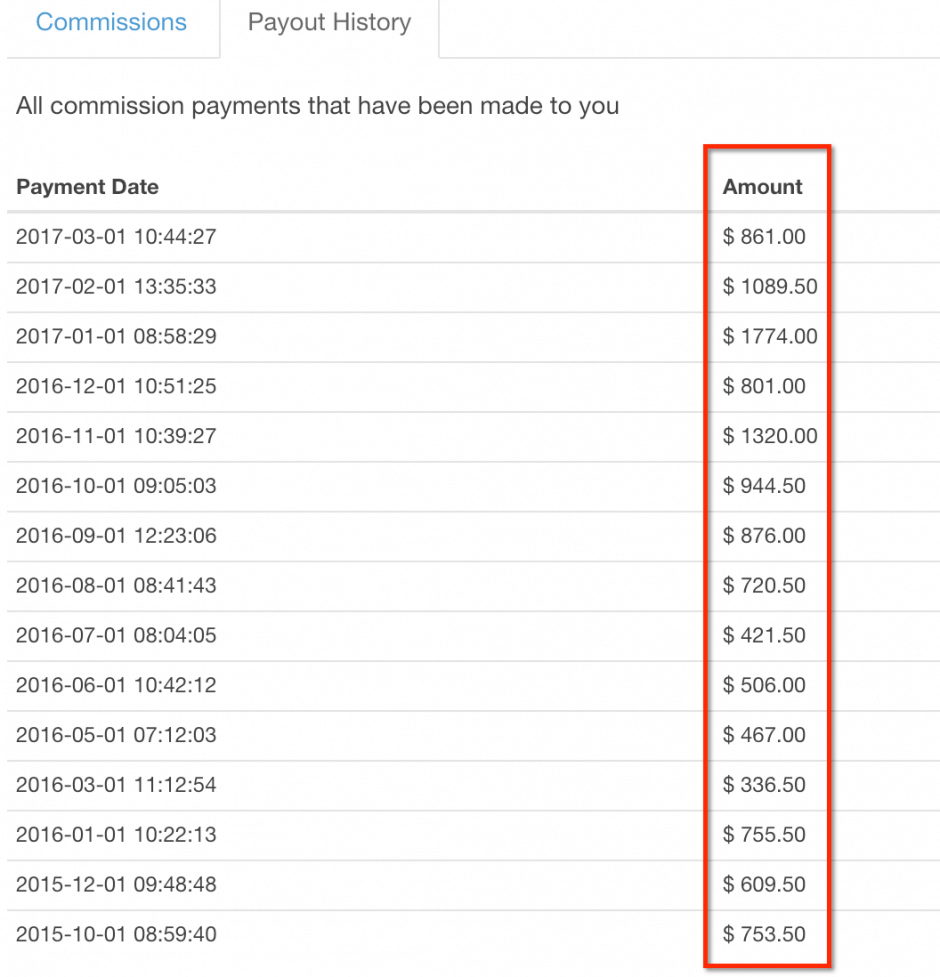Viewport: 940px width, 977px height.
Task: Click the $ 944.50 amount
Action: [x=764, y=486]
